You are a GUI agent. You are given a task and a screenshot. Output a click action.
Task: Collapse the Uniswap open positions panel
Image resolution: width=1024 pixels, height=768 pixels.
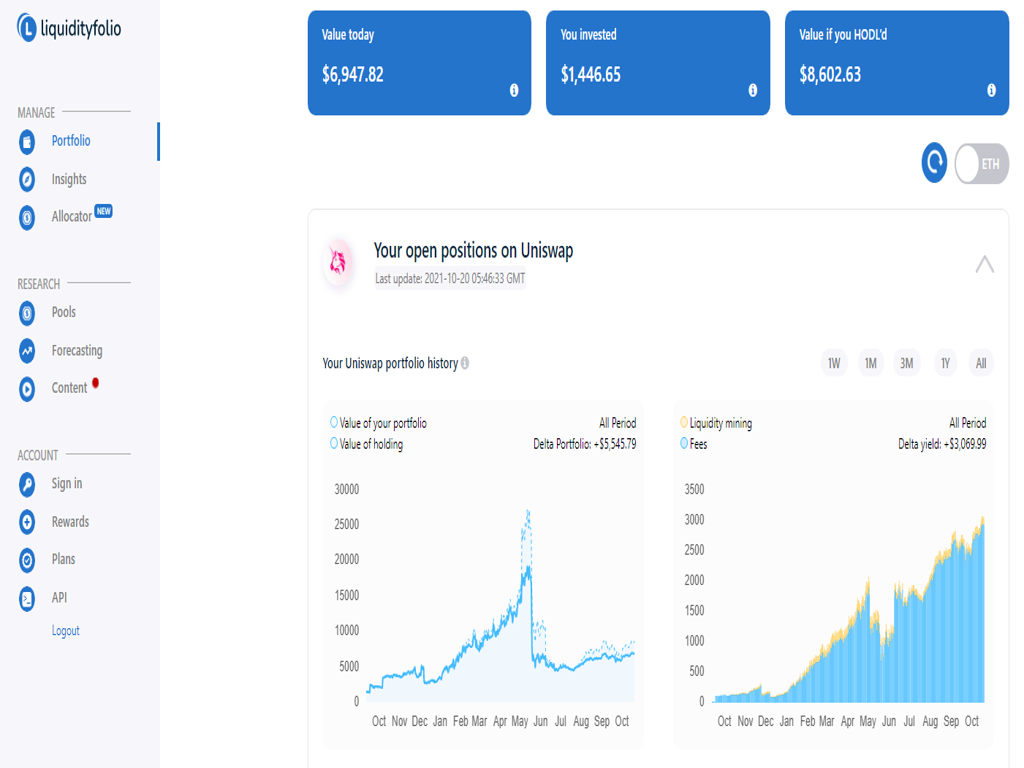click(x=984, y=264)
